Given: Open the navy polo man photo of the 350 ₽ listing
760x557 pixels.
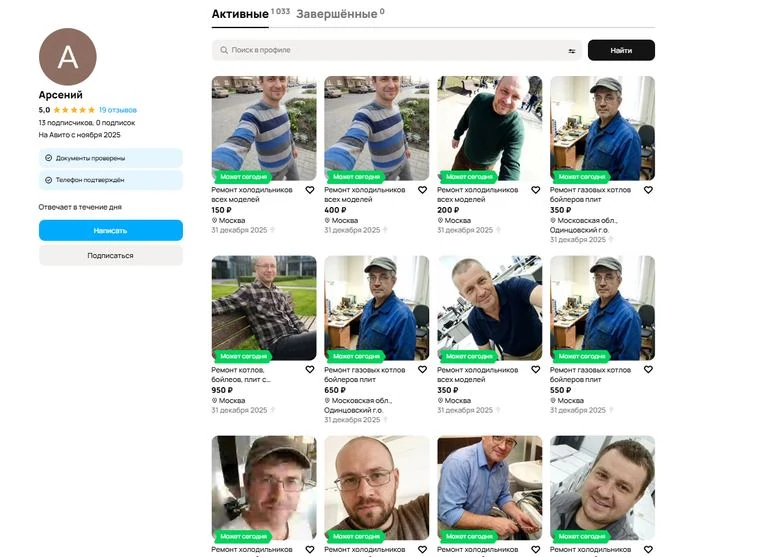Looking at the screenshot, I should pos(490,308).
